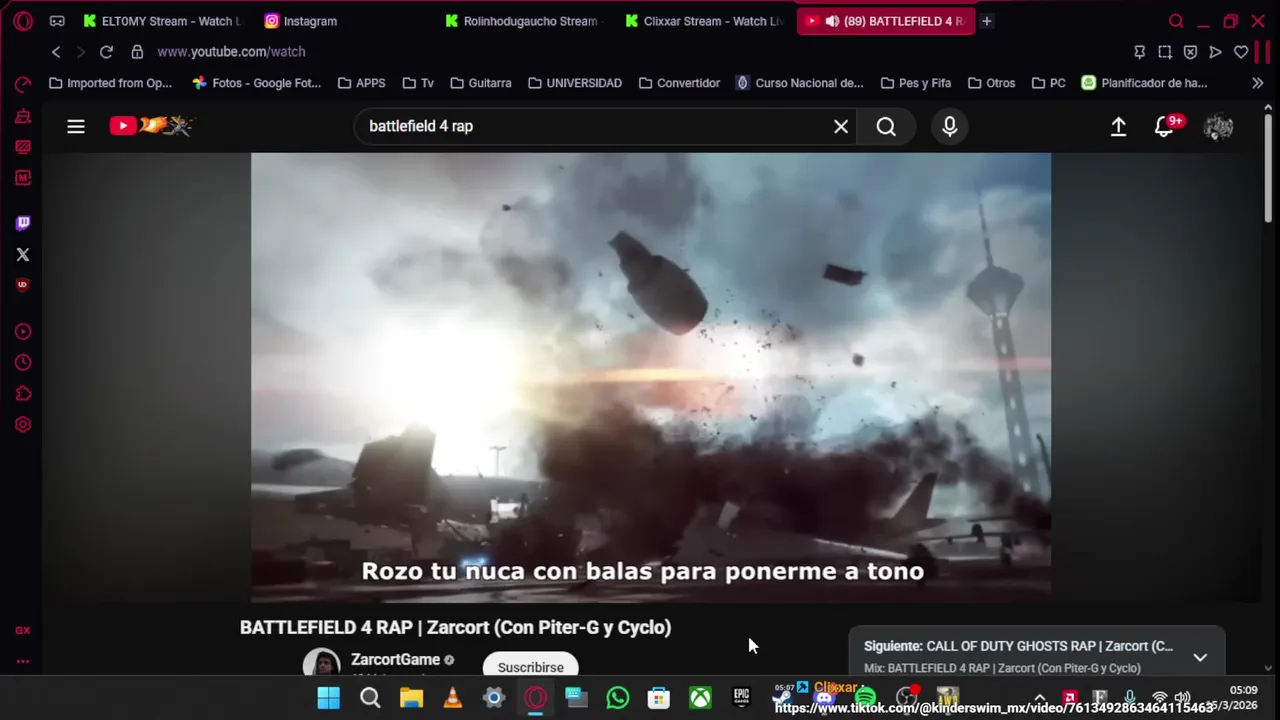The image size is (1280, 720).
Task: Switch to the ELT0MY Stream tab
Action: click(161, 21)
